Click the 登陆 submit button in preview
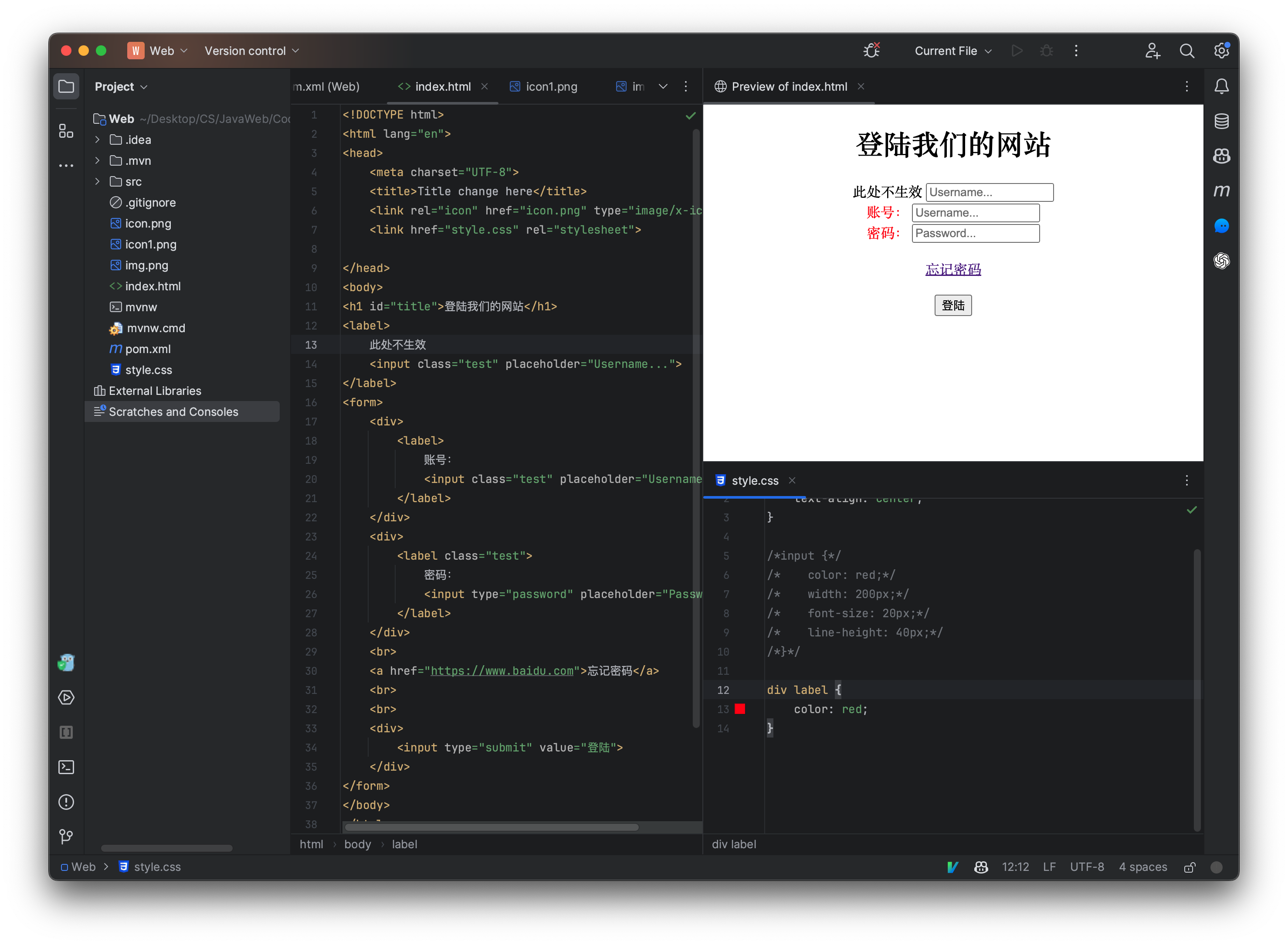Image resolution: width=1288 pixels, height=945 pixels. pyautogui.click(x=952, y=305)
